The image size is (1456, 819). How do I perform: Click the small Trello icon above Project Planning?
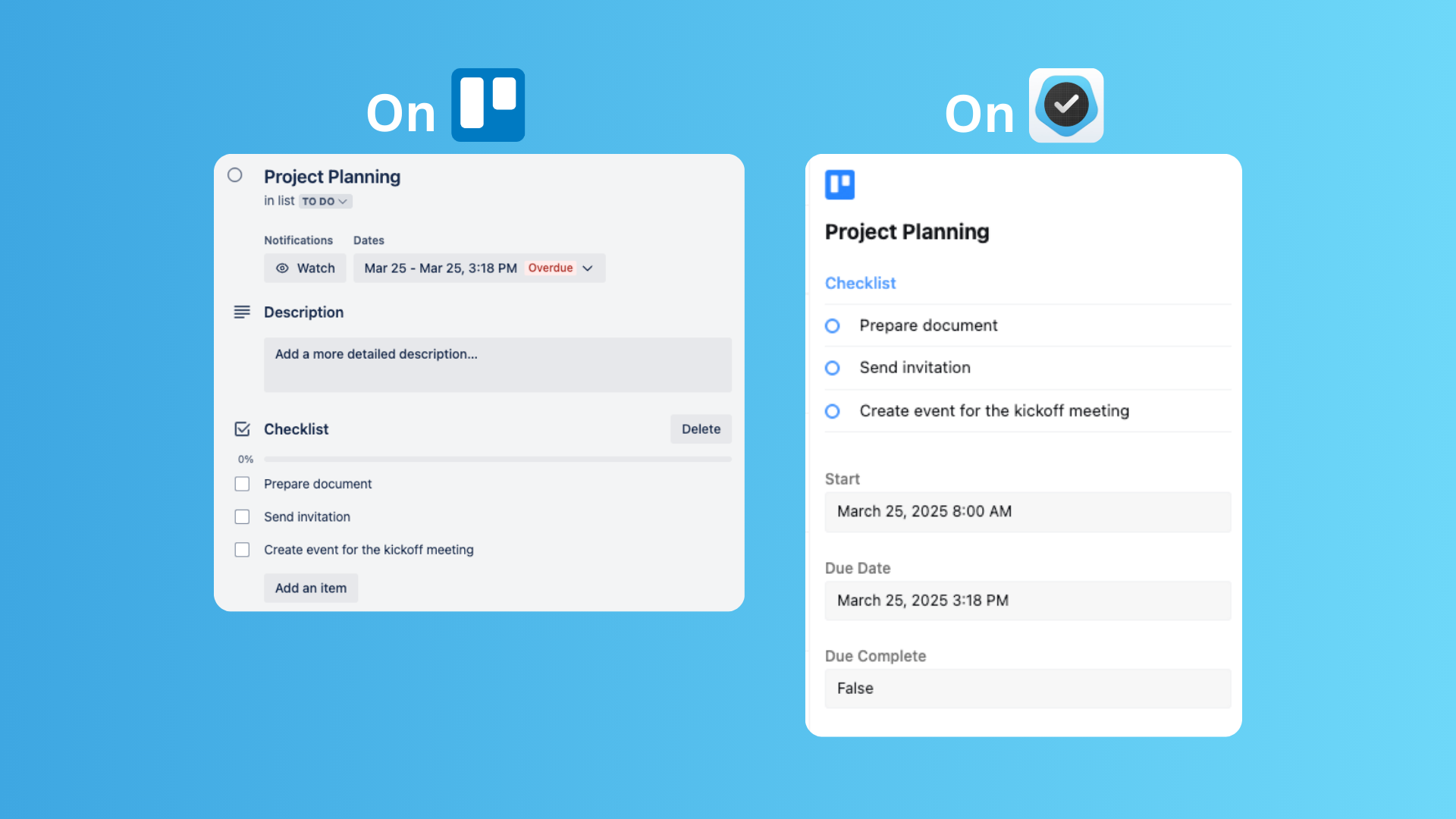(839, 184)
